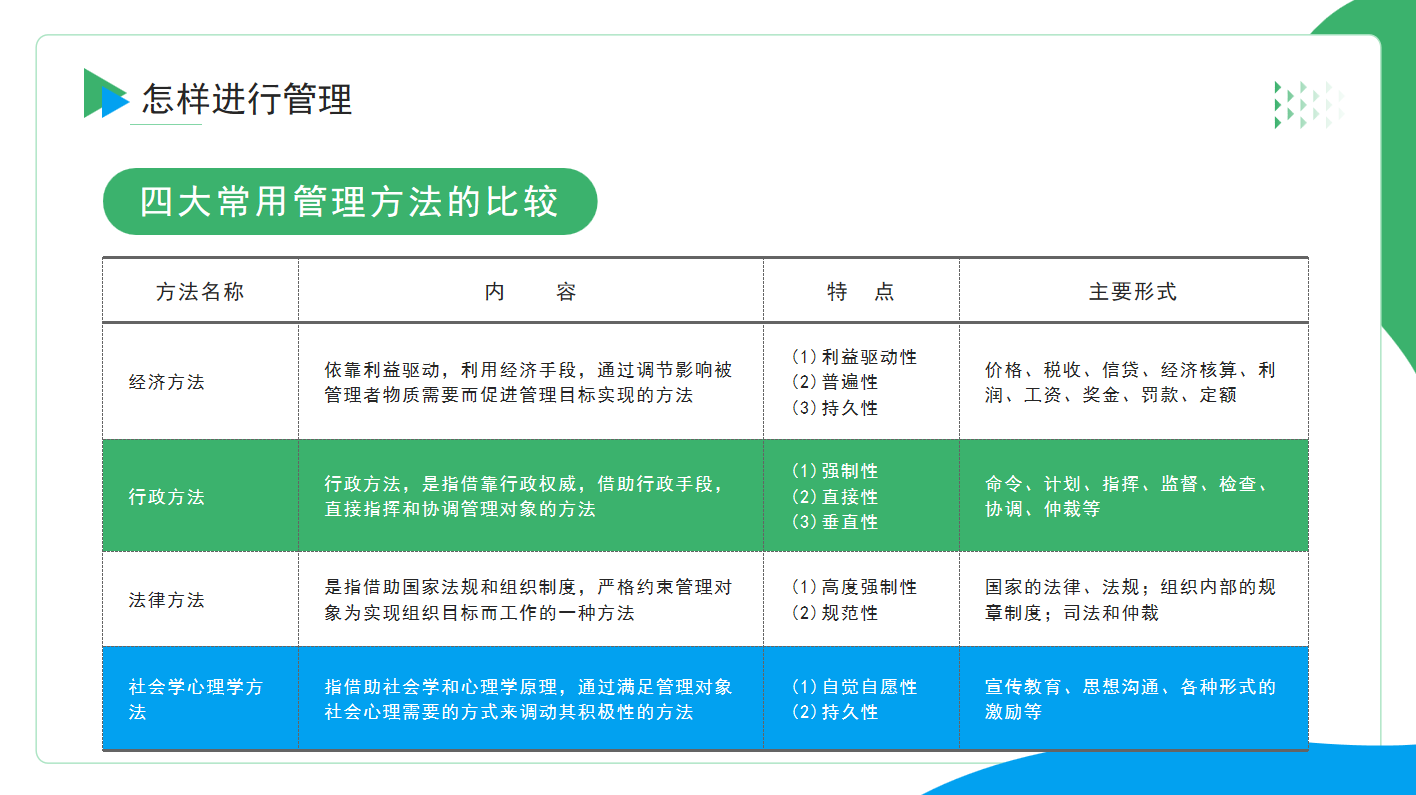Image resolution: width=1416 pixels, height=795 pixels.
Task: Select the "特点" column header
Action: click(861, 292)
